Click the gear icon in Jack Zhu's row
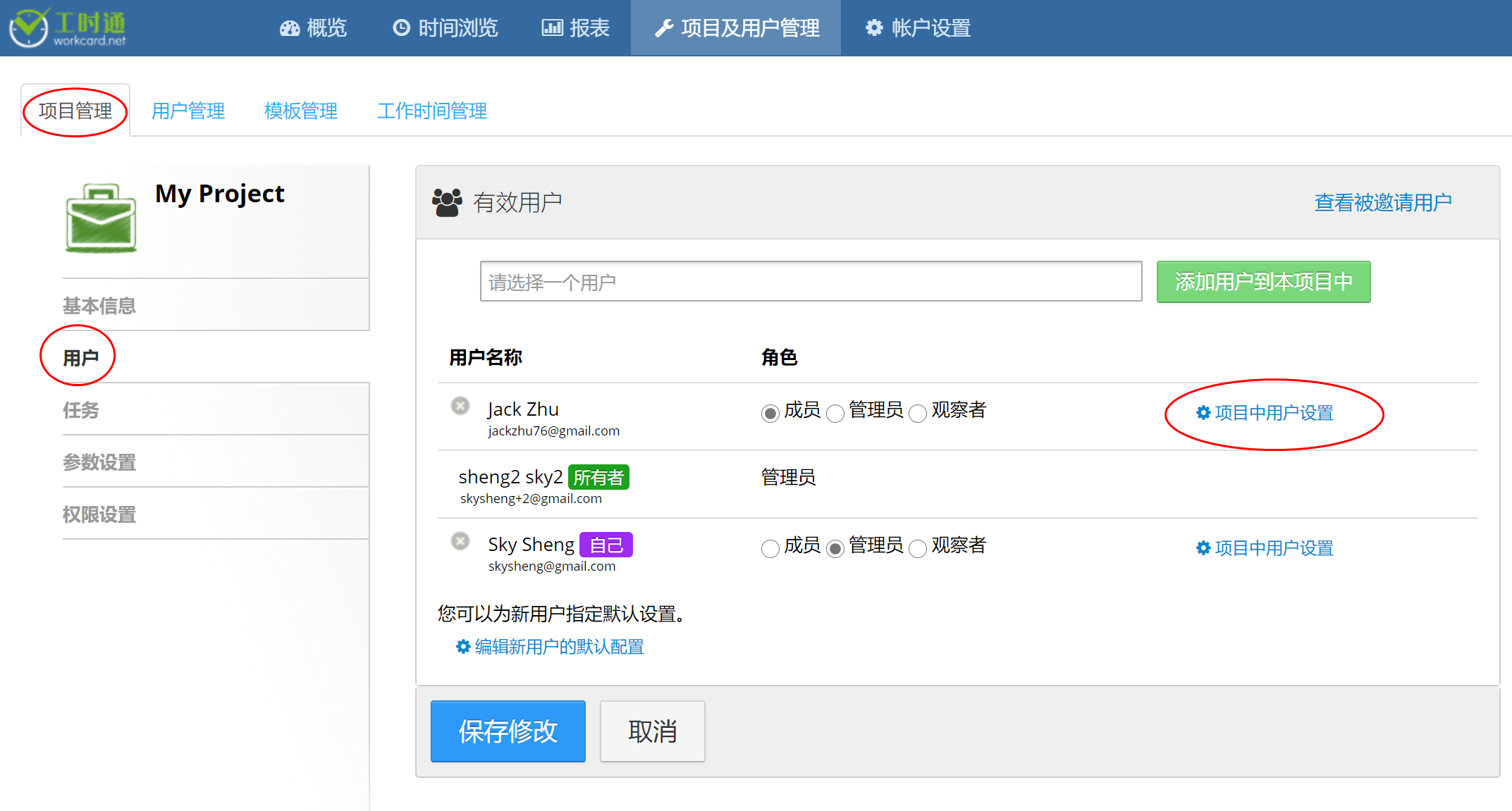The height and width of the screenshot is (811, 1512). pyautogui.click(x=1203, y=413)
